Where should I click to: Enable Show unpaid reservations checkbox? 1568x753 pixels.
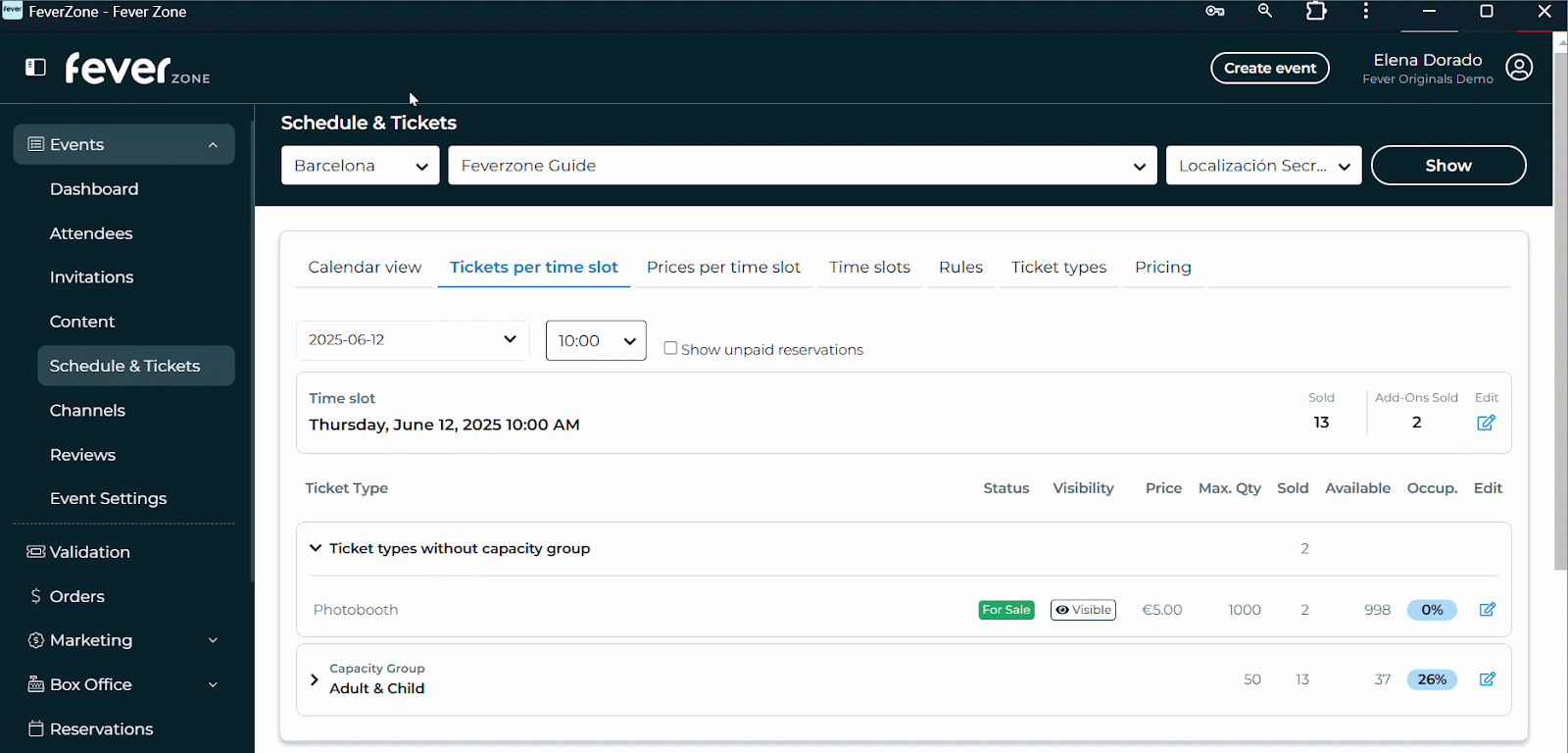(670, 348)
